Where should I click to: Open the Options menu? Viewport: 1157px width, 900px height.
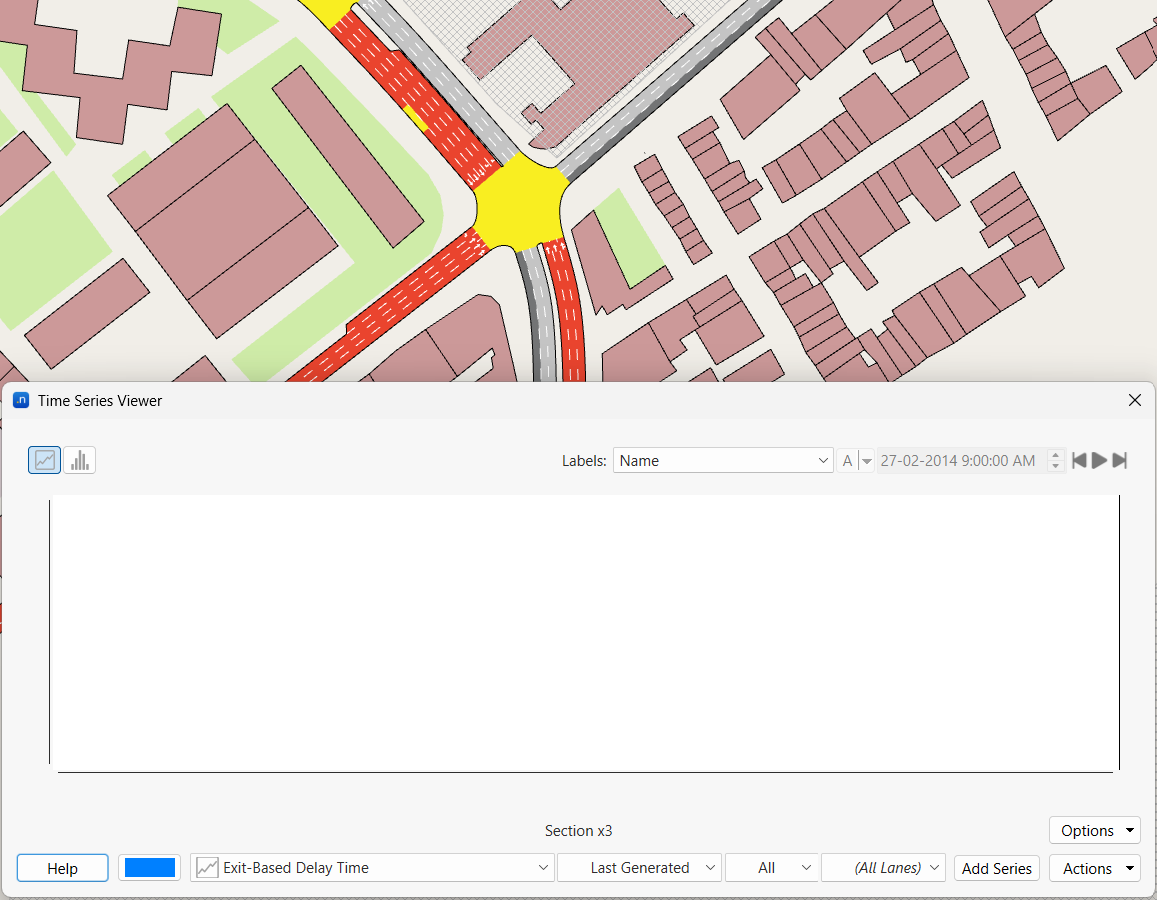[1094, 831]
